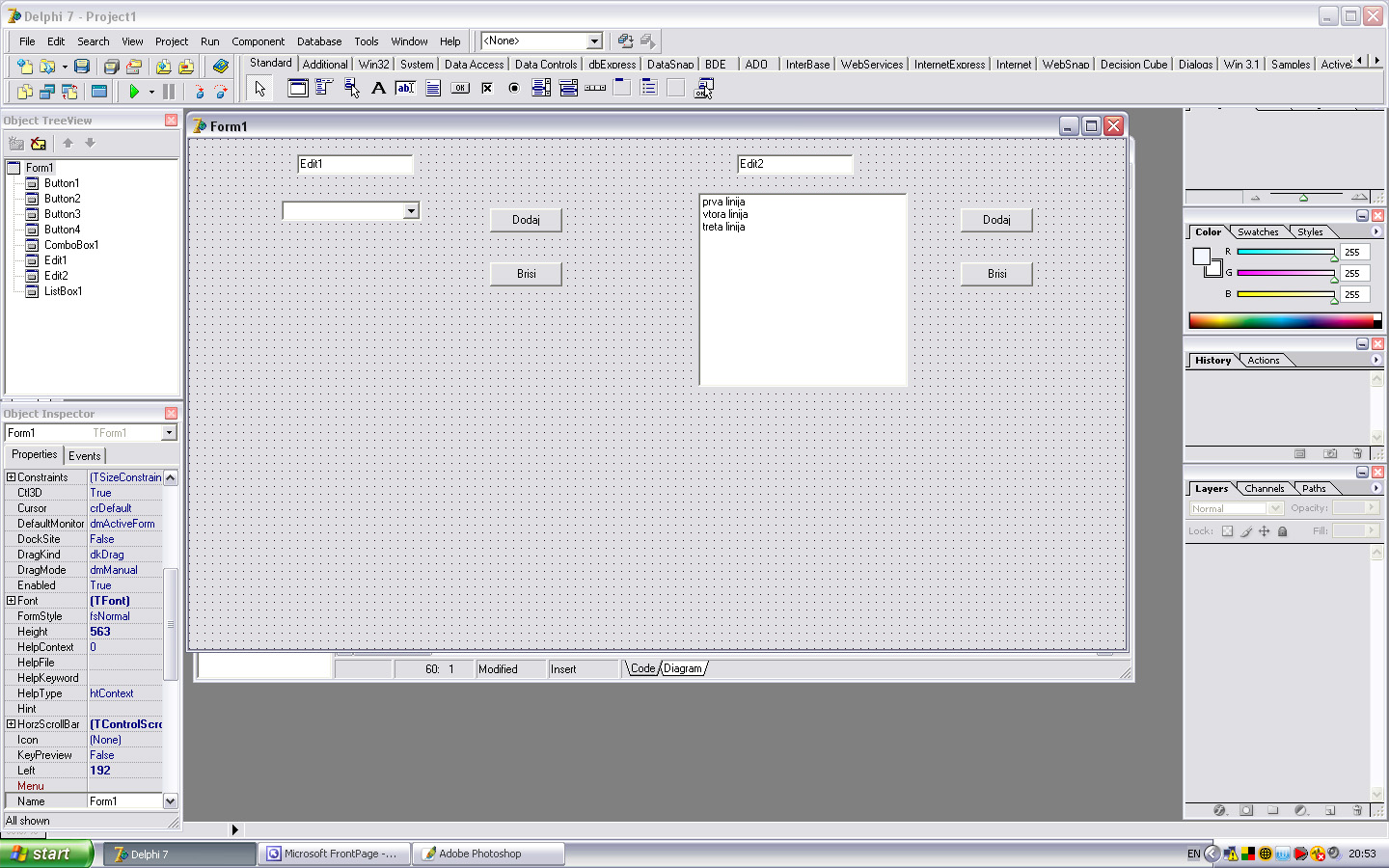
Task: Pick the RadioButton component in palette
Action: pos(514,88)
